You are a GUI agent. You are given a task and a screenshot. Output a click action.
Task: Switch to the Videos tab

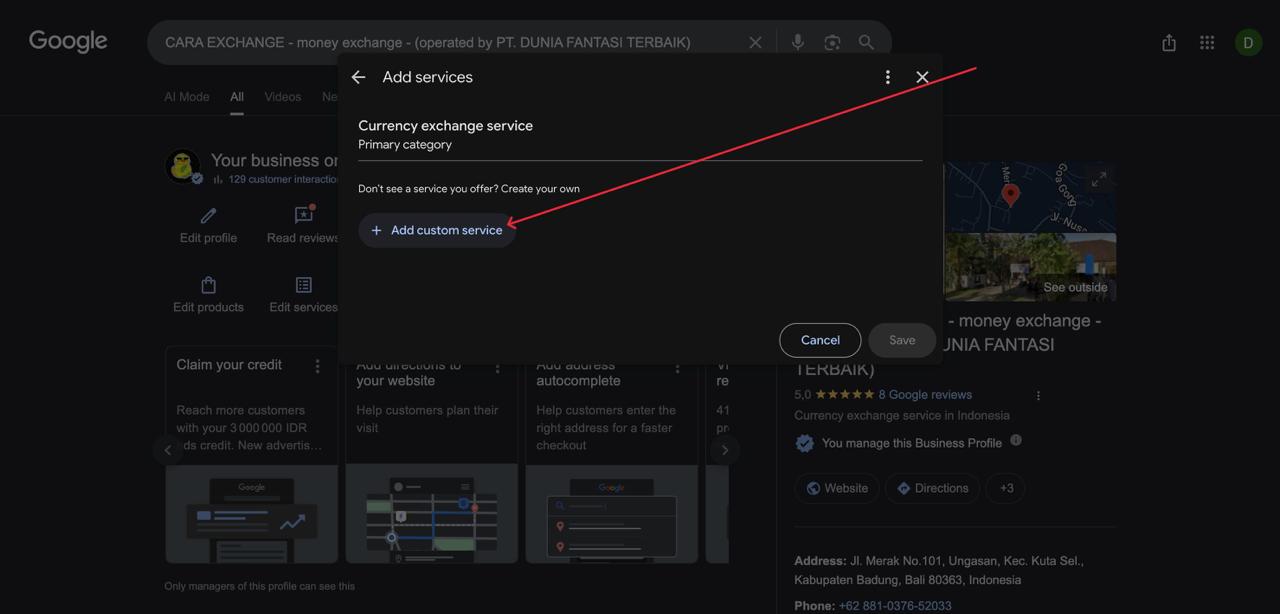point(283,97)
